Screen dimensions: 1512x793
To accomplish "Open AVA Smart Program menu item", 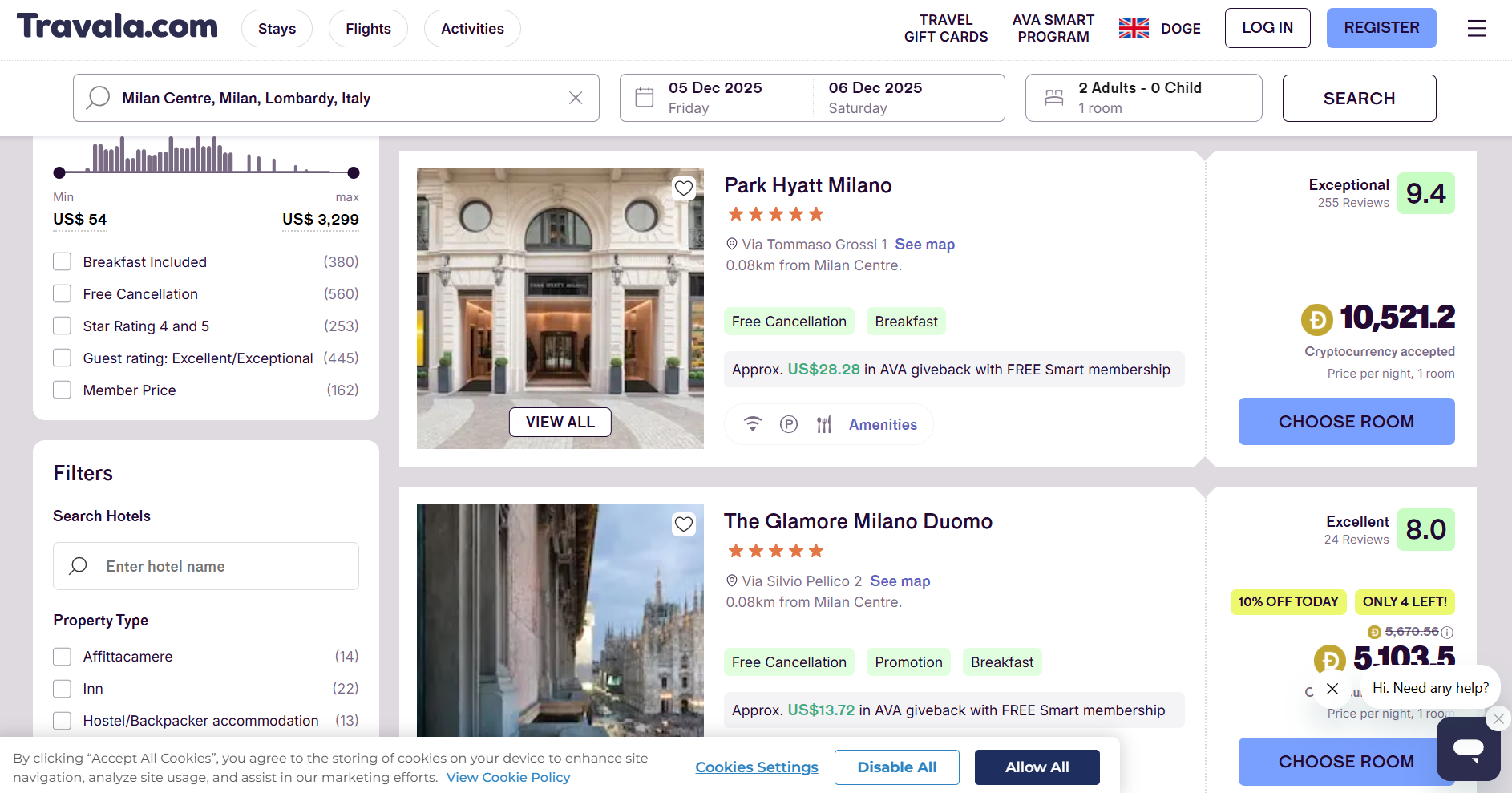I will tap(1053, 29).
